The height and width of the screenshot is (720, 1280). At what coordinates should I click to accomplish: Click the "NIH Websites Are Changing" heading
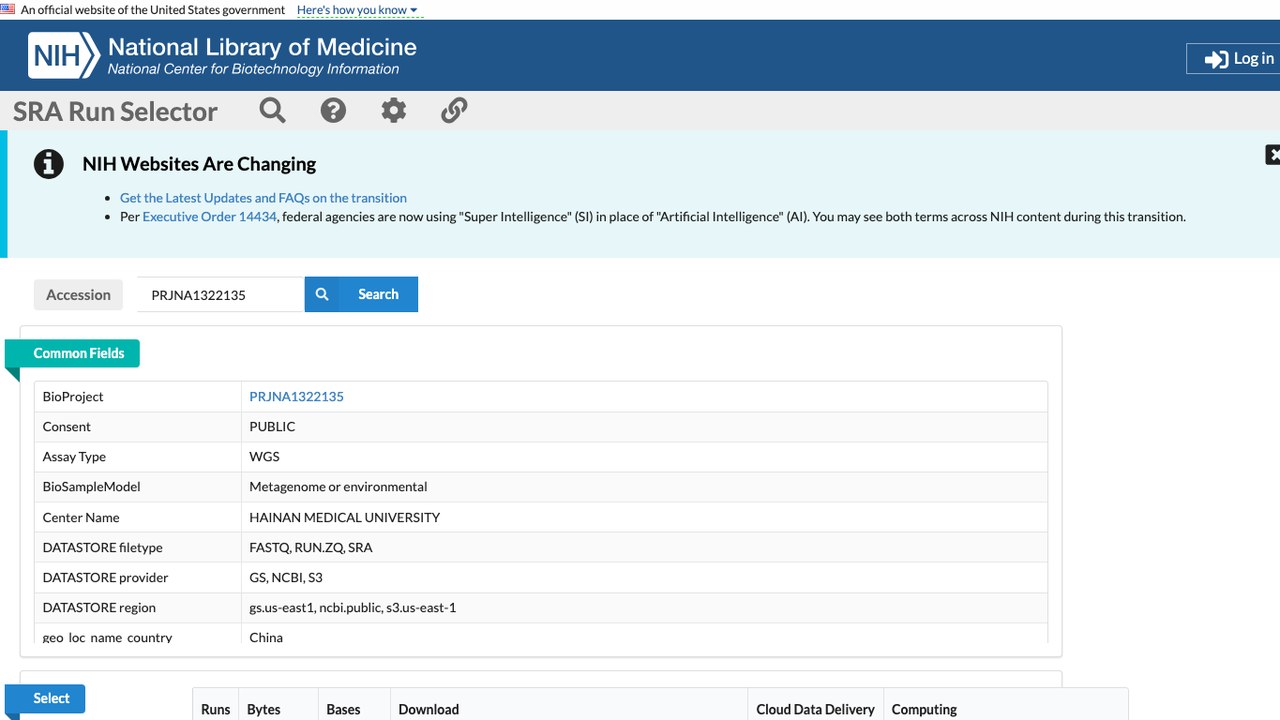pyautogui.click(x=199, y=164)
